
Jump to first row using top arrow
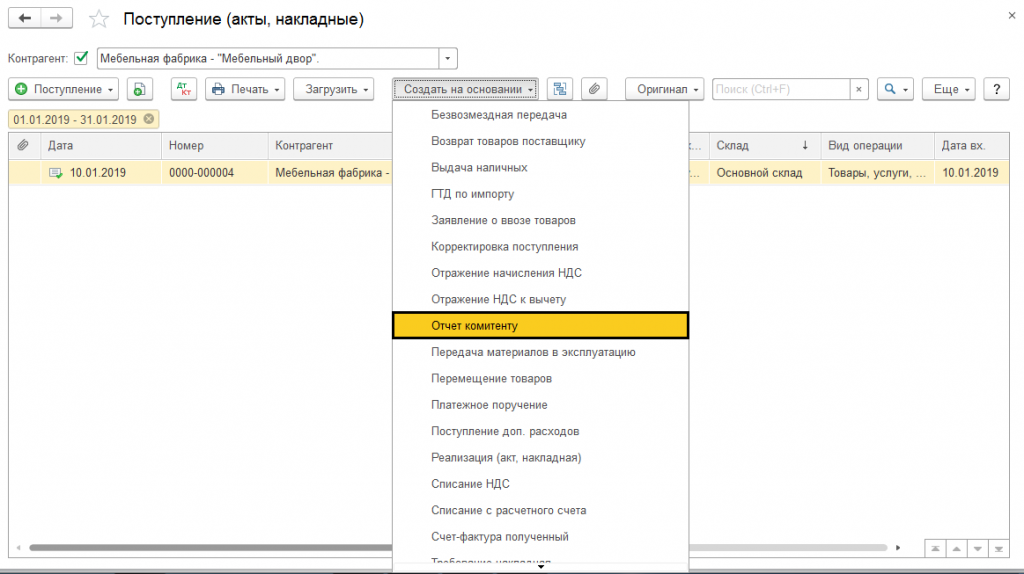(x=934, y=548)
